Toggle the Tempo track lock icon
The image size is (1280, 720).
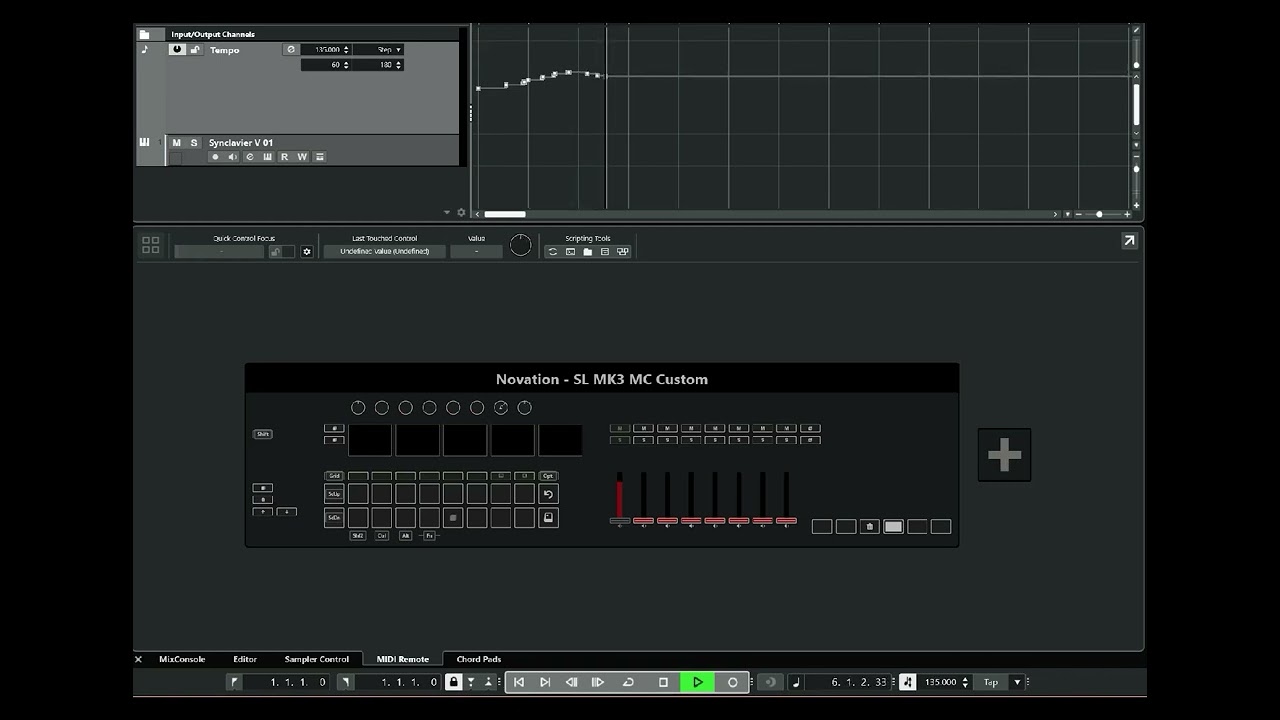[x=195, y=50]
